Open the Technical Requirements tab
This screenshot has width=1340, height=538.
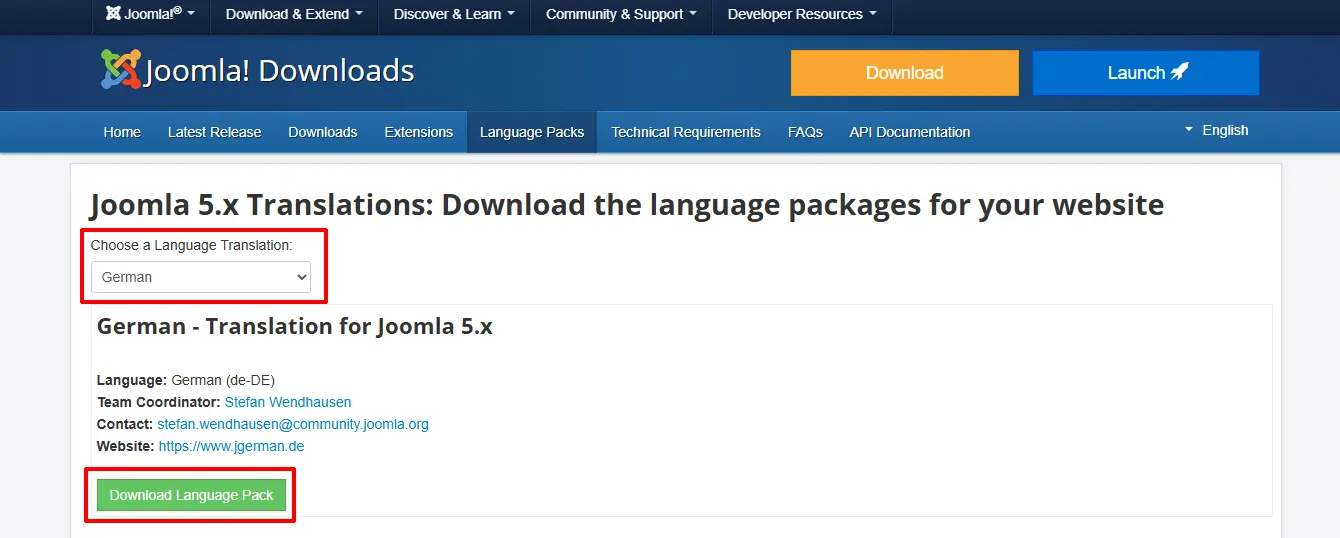coord(686,132)
